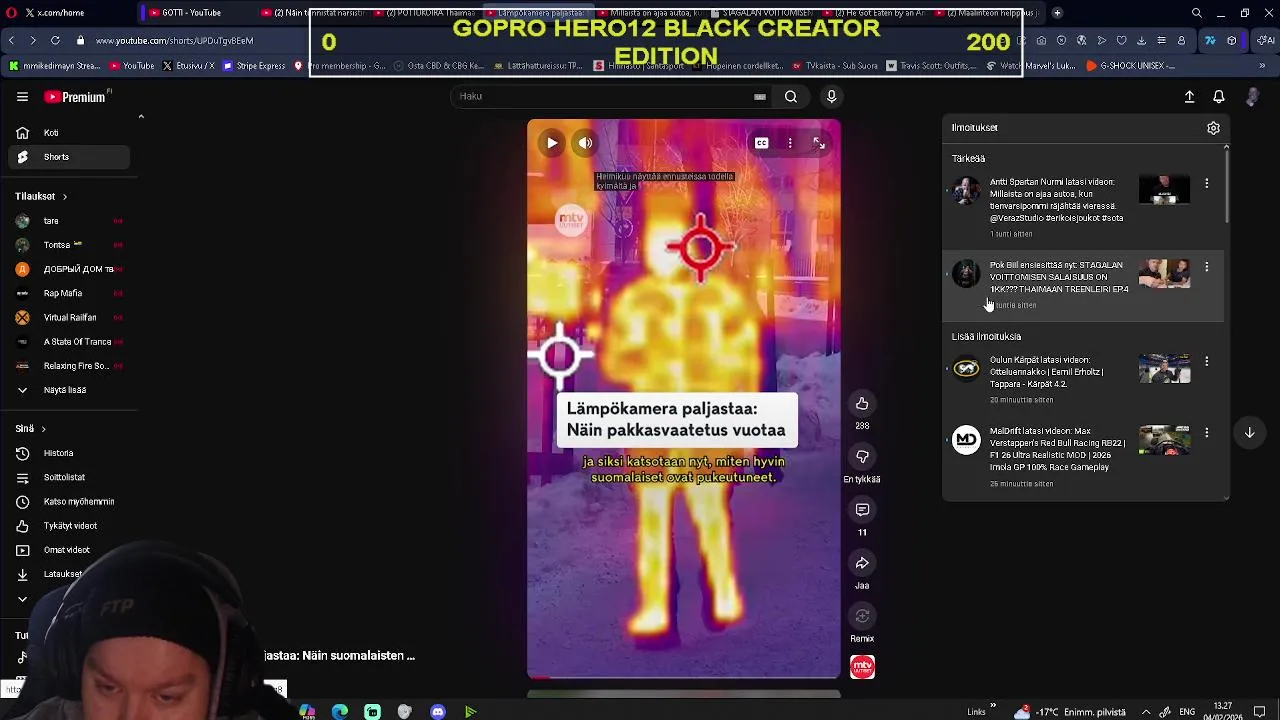The width and height of the screenshot is (1280, 720).
Task: Click the taskbar clock showing 13.27
Action: (x=1222, y=711)
